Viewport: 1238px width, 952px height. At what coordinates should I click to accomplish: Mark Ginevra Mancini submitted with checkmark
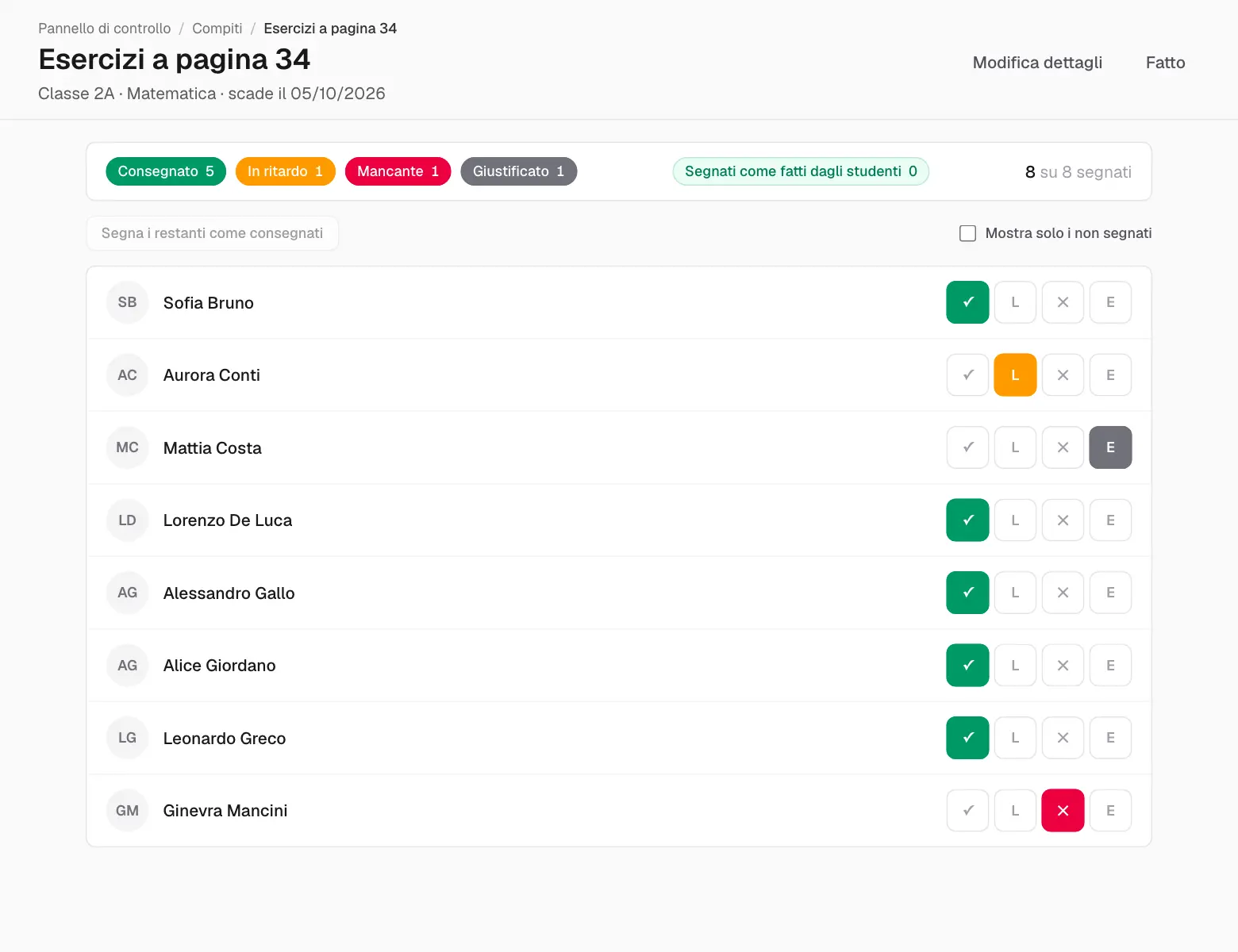967,810
